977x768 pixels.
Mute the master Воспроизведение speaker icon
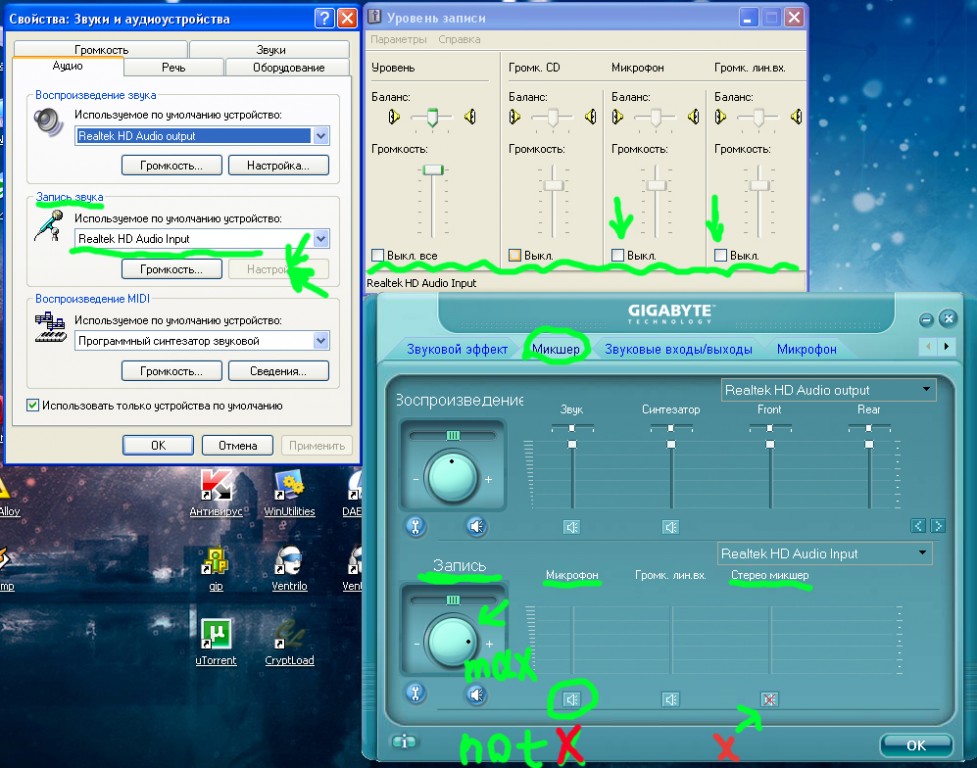point(477,526)
